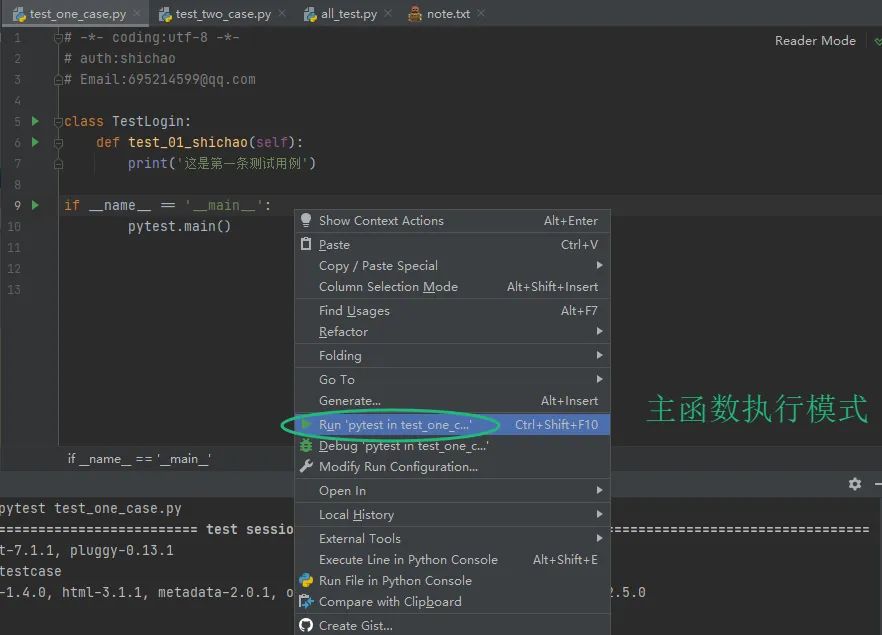Viewport: 882px width, 635px height.
Task: Open Modify Run Configuration...
Action: 452,466
